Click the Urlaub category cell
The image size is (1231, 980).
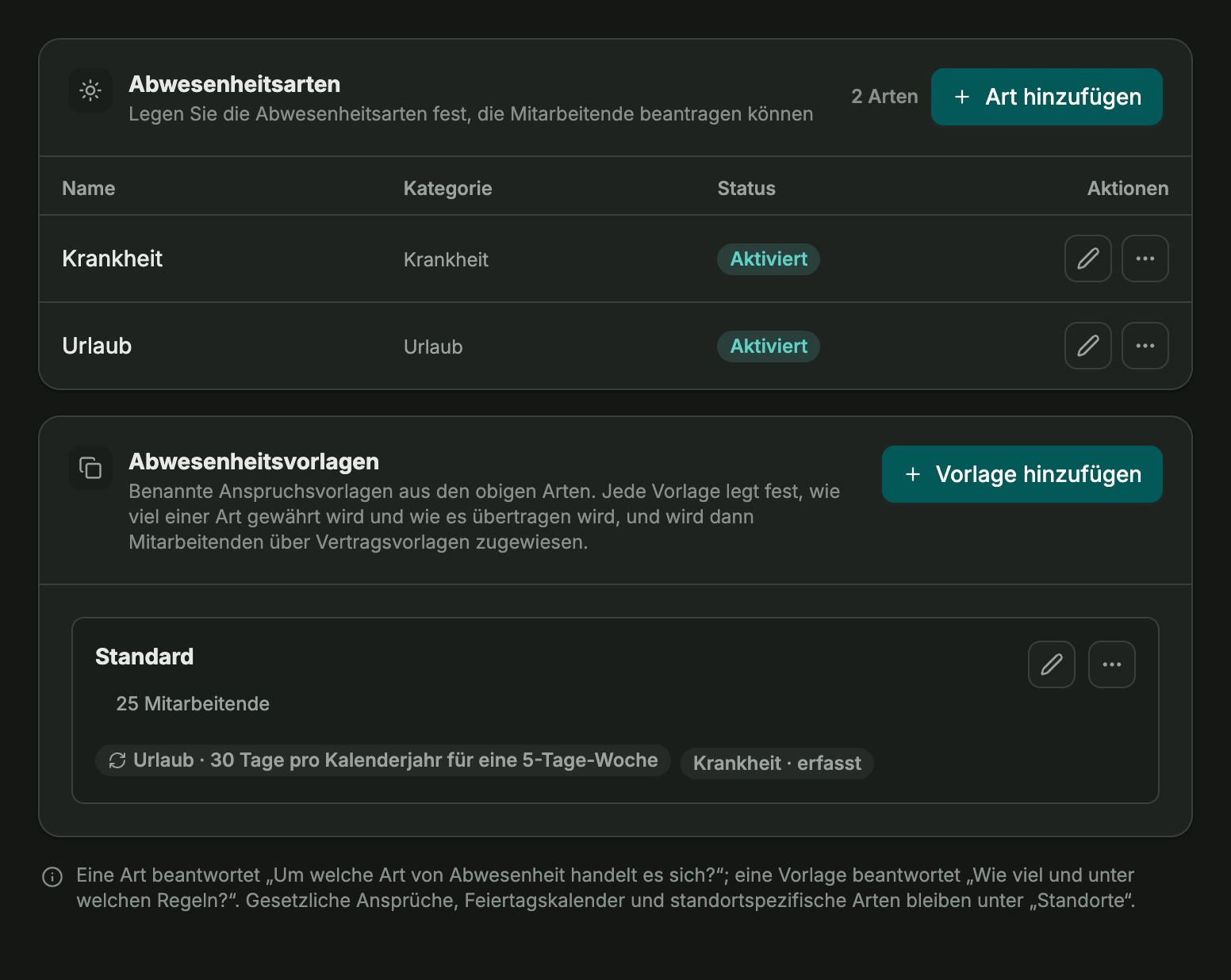click(x=433, y=346)
